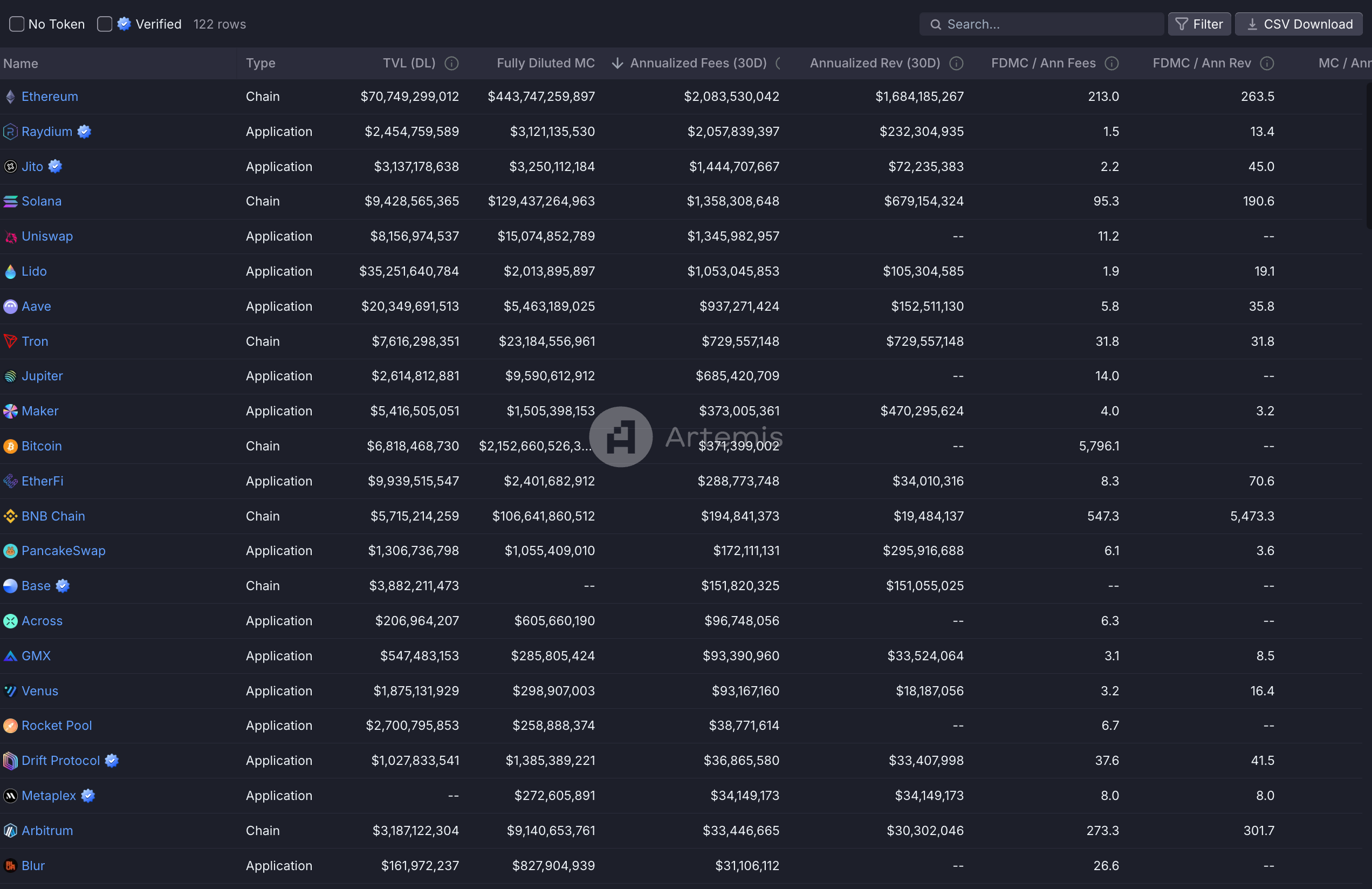Sort by Fully Diluted MC column
Viewport: 1372px width, 889px height.
545,64
